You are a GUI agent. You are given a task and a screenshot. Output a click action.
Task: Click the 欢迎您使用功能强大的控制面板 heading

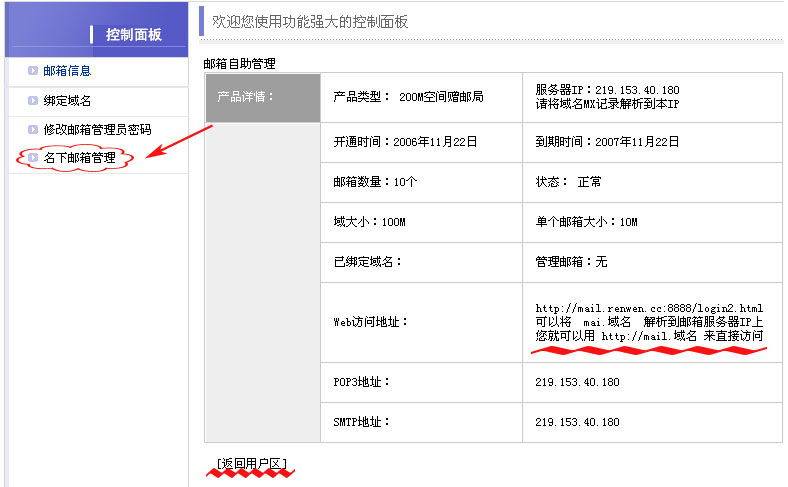coord(310,22)
